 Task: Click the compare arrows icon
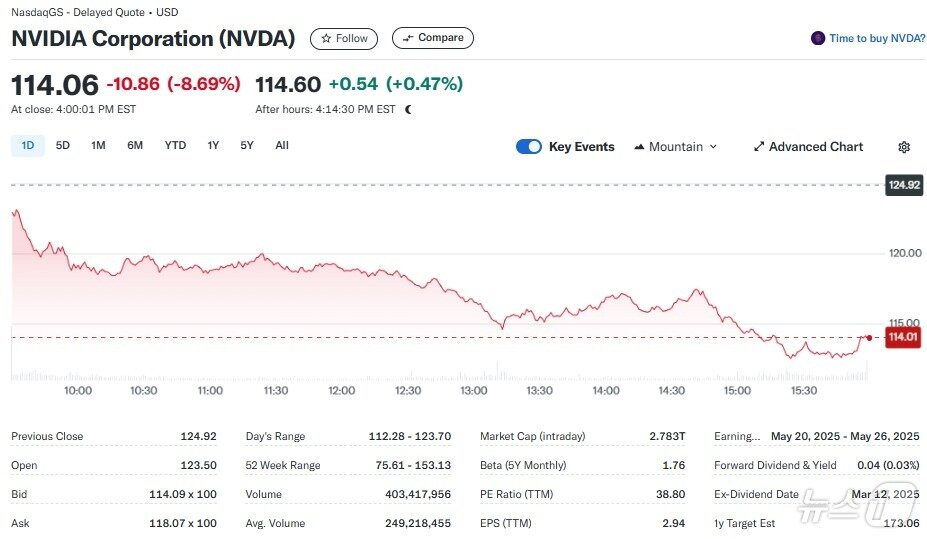tap(407, 39)
